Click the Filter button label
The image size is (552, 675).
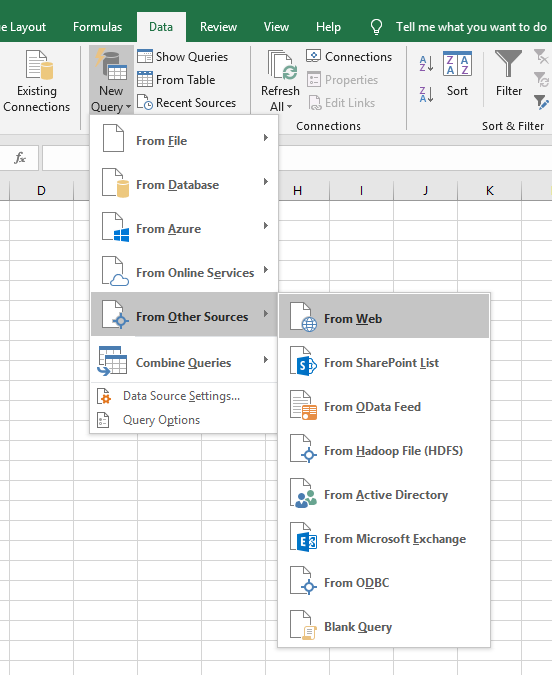coord(509,91)
